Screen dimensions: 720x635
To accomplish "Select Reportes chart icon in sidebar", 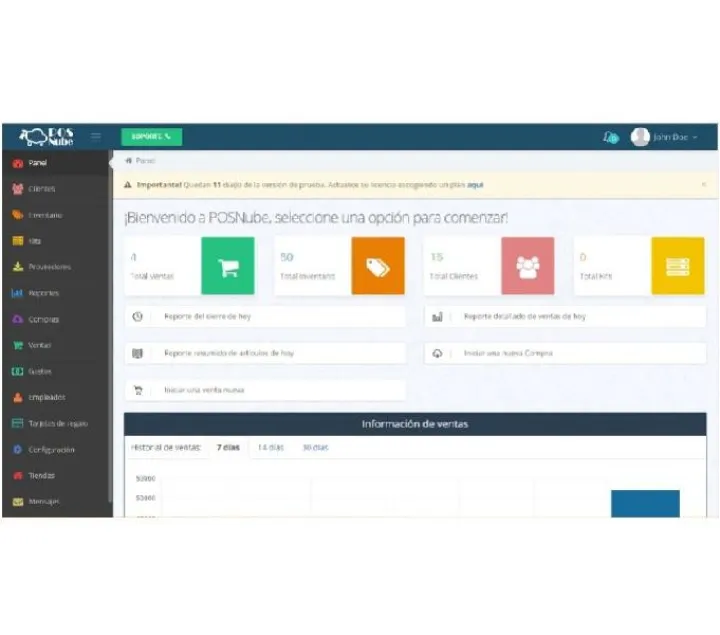I will point(18,293).
